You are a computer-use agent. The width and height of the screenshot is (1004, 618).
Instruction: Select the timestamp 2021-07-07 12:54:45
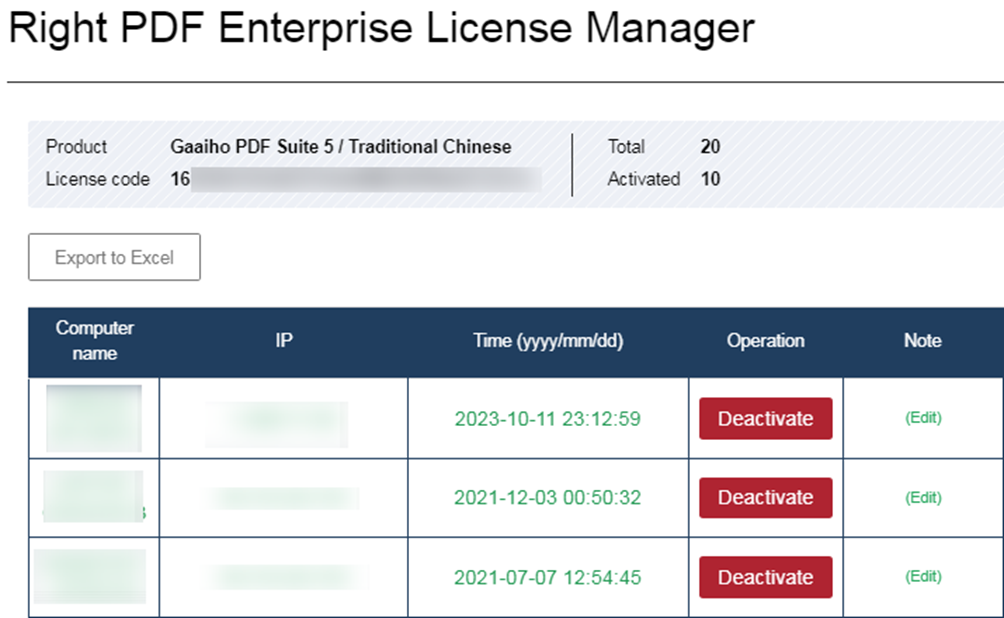pos(547,578)
